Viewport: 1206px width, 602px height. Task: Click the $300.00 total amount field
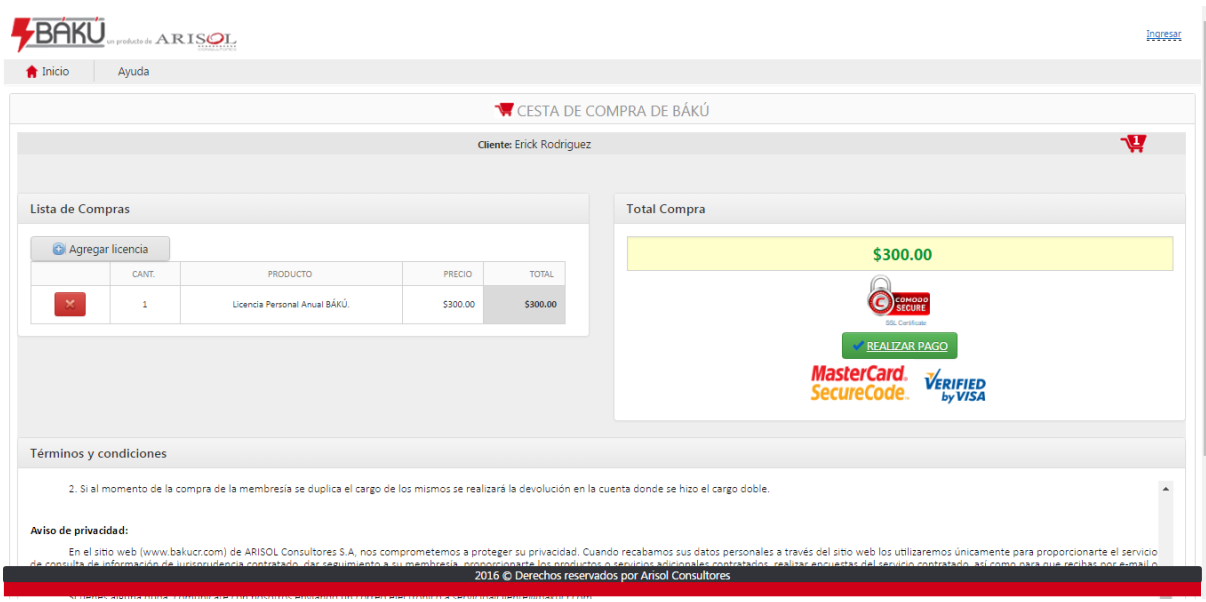coord(900,254)
